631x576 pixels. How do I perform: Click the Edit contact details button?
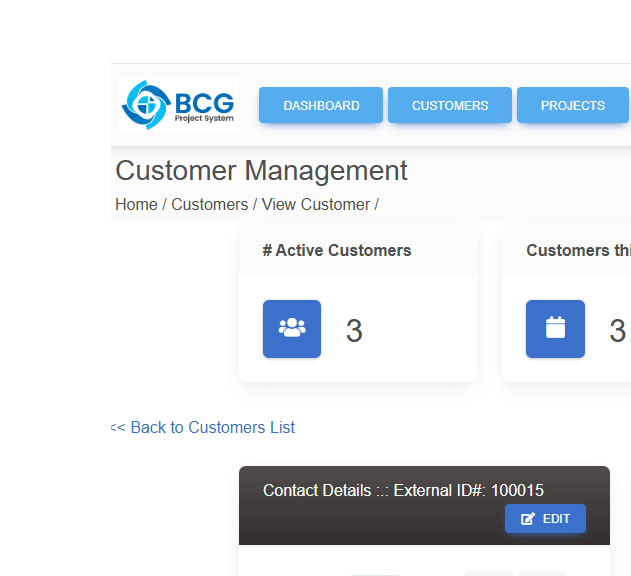(545, 518)
